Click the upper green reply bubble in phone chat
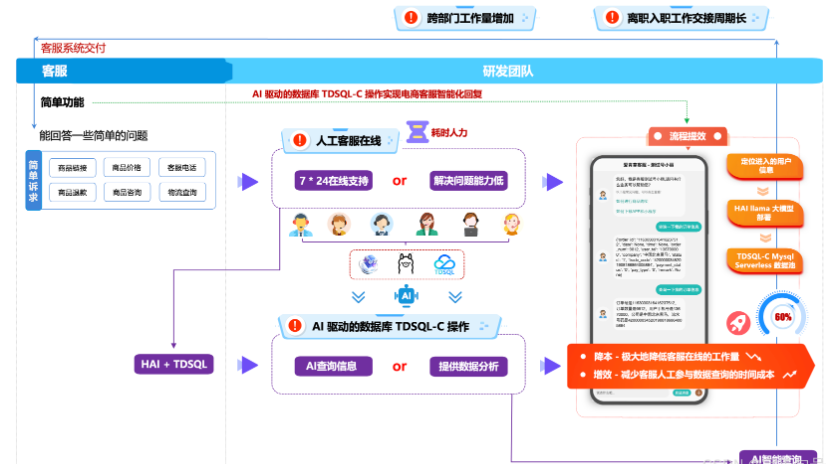Viewport: 826px width, 464px height. 678,226
